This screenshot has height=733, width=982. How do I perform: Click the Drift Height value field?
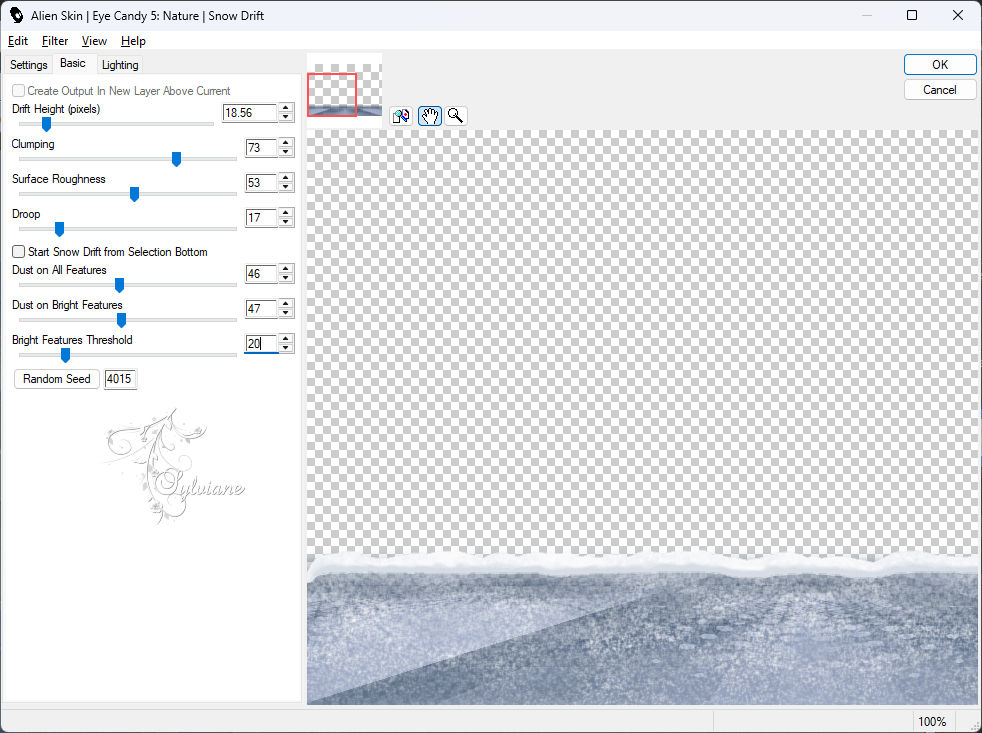tap(250, 113)
